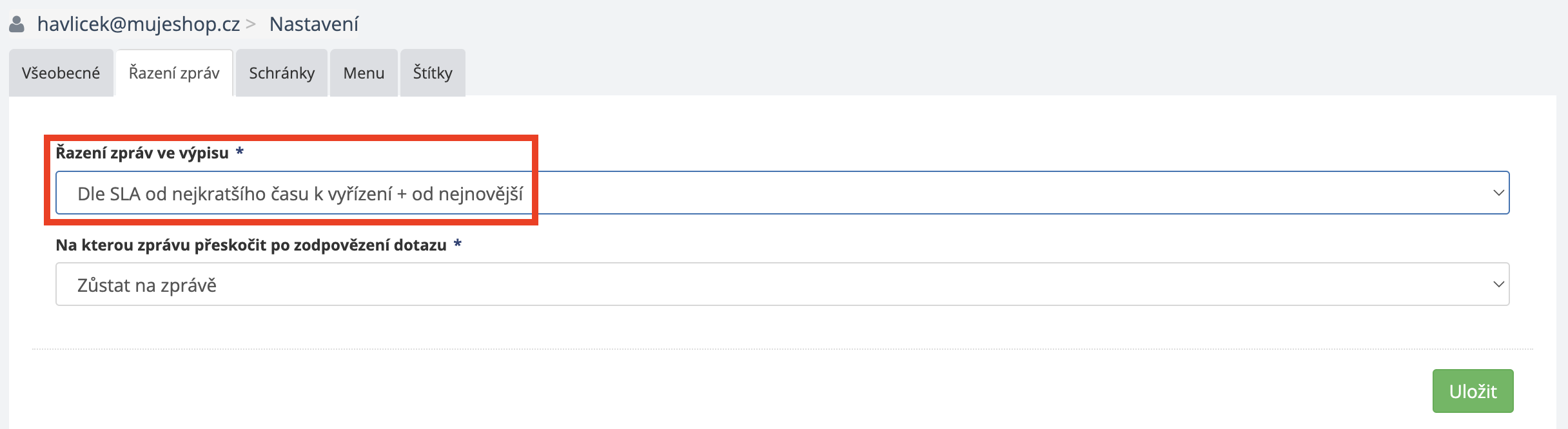Show the Štítky tab
Screen dimensions: 1568x429
coord(433,73)
